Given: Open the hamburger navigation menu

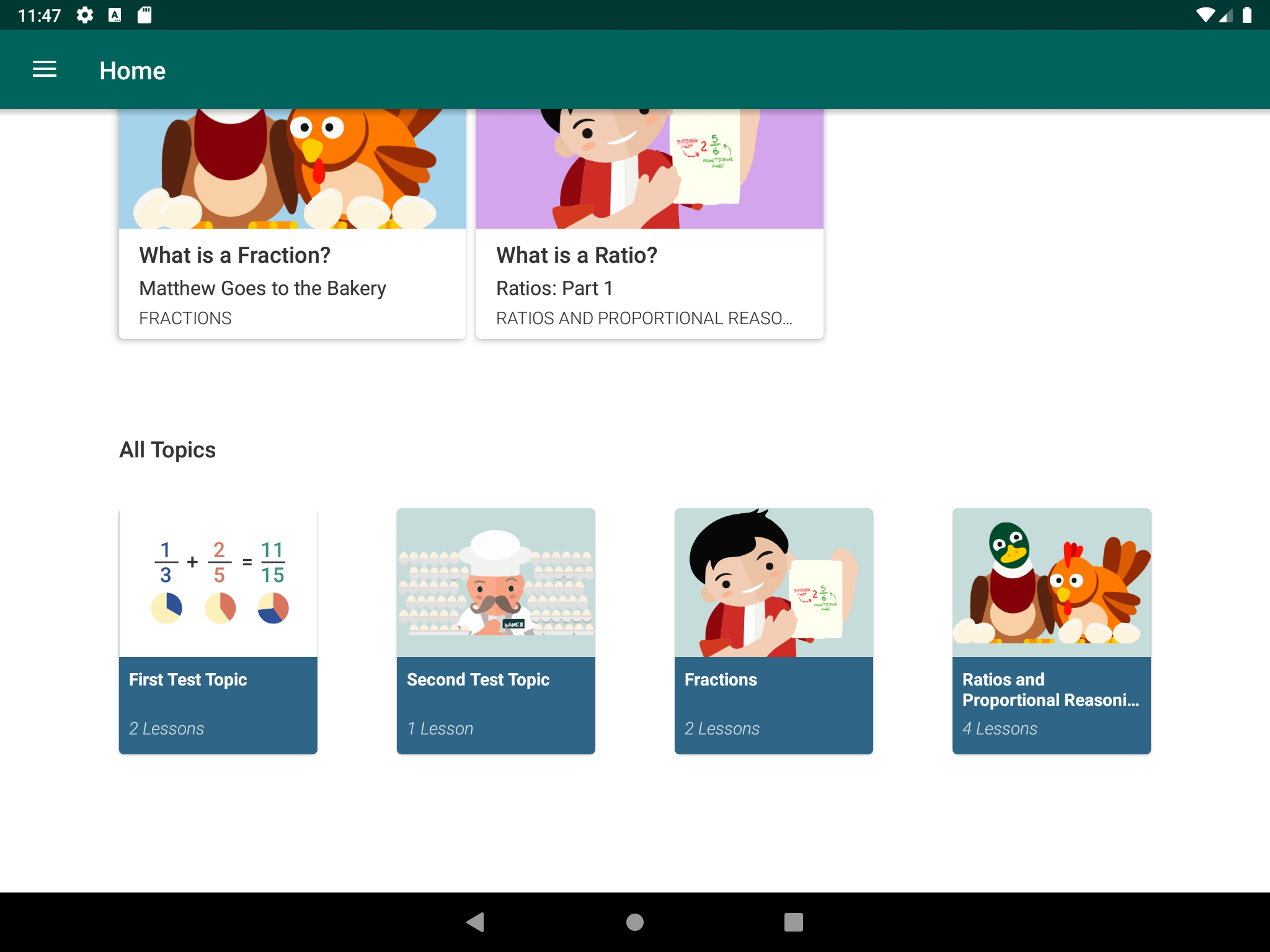Looking at the screenshot, I should click(45, 69).
